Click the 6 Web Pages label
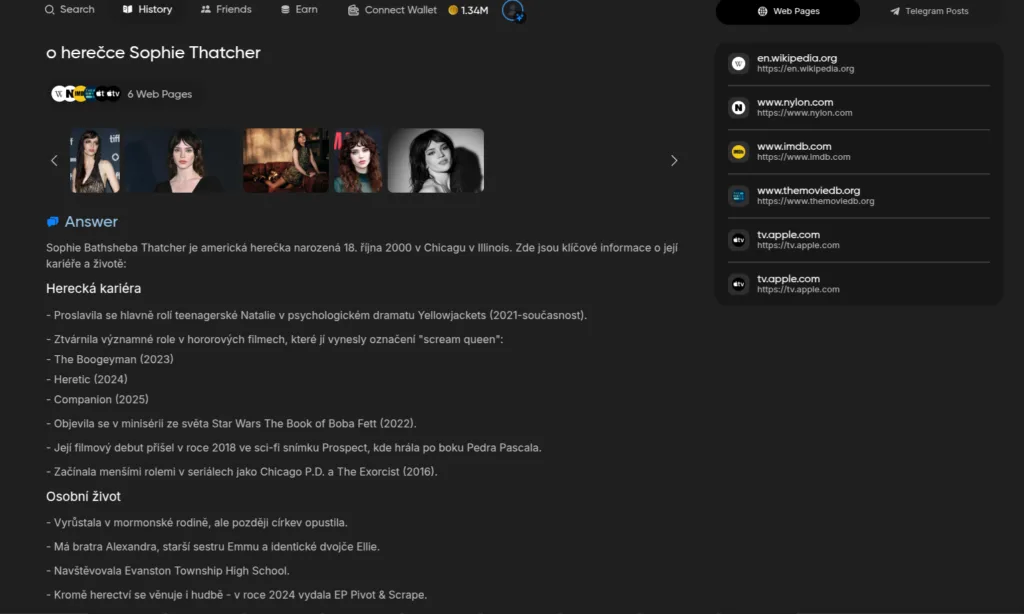The height and width of the screenshot is (614, 1024). [x=159, y=94]
